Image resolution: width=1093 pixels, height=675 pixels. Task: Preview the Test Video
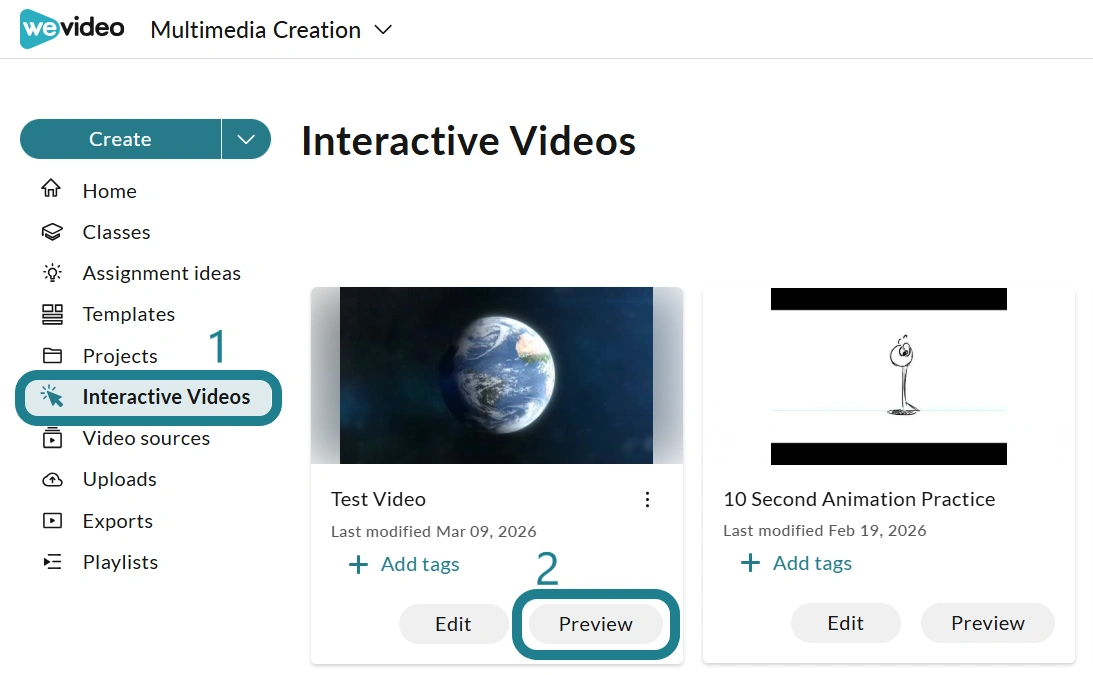[x=595, y=624]
